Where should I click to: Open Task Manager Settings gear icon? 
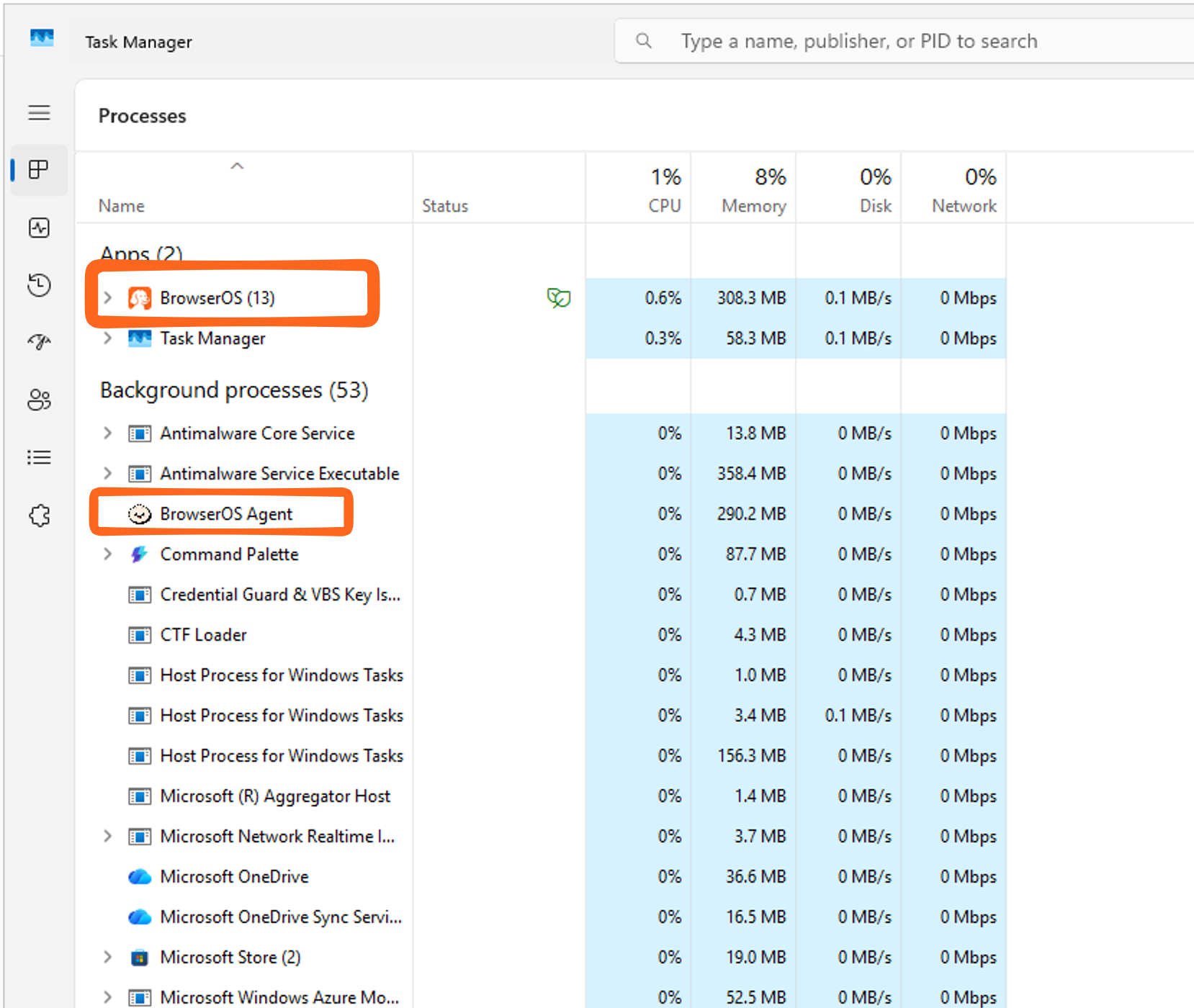(39, 515)
